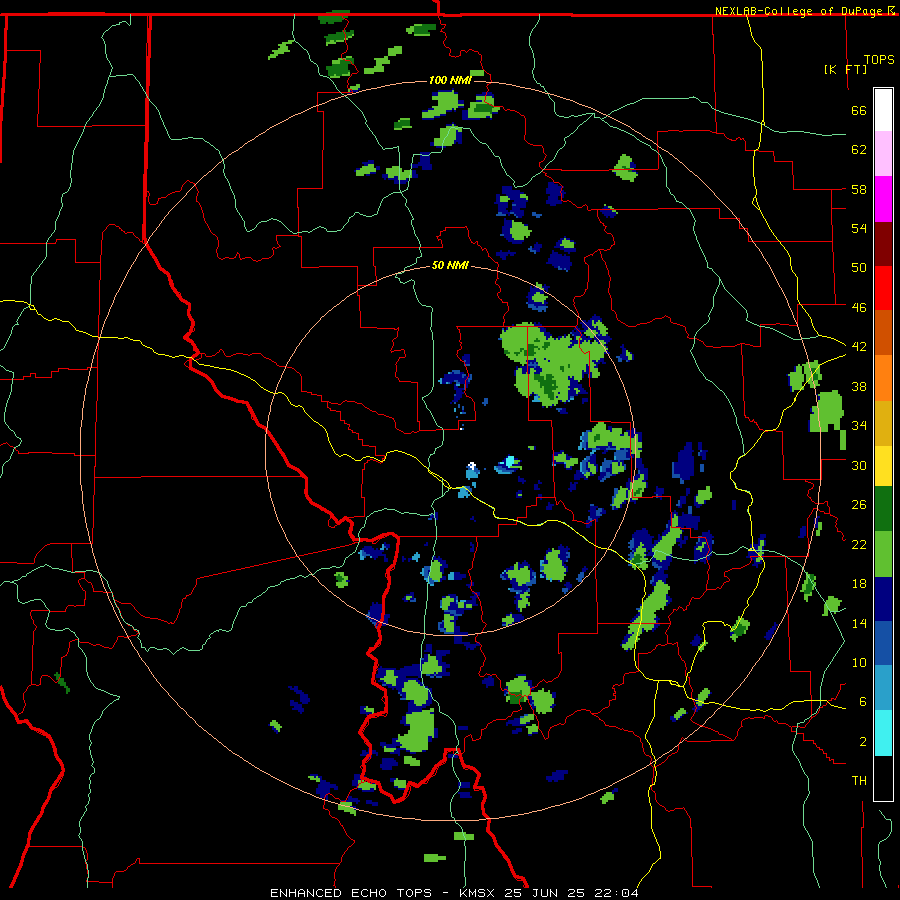Viewport: 900px width, 900px height.
Task: Click the black TH swatch at scale bottom
Action: (x=883, y=778)
